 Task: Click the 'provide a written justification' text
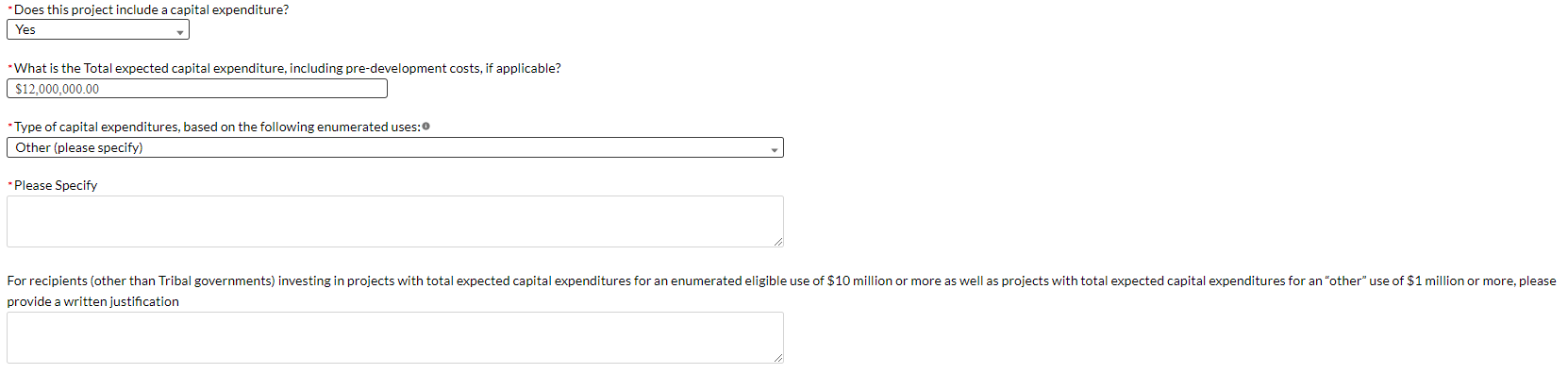[92, 301]
